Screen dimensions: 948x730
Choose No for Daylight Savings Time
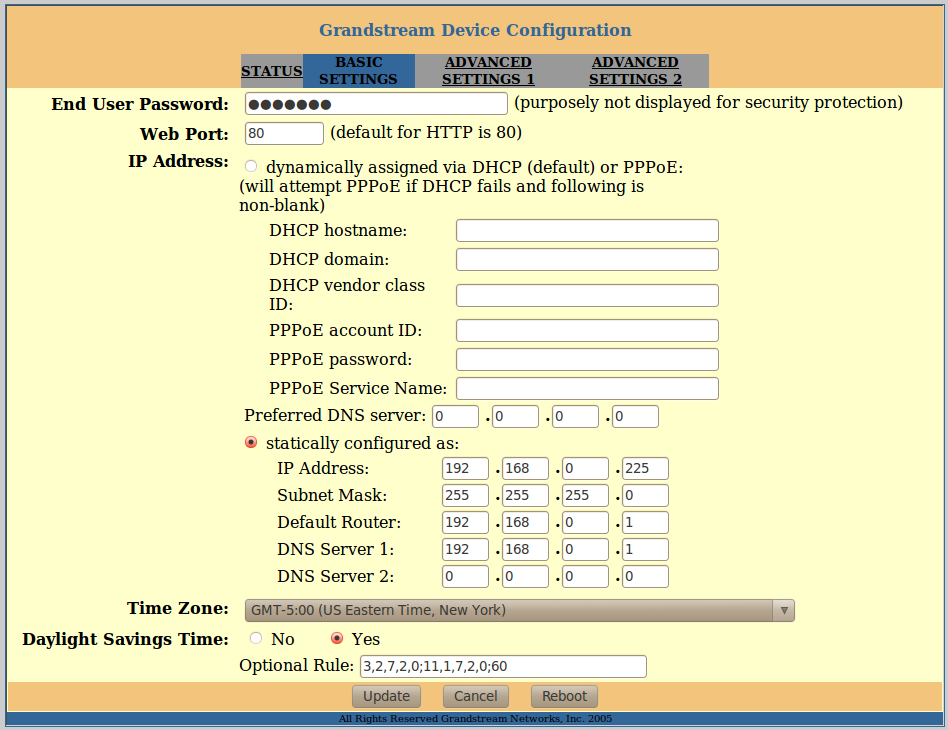(256, 638)
